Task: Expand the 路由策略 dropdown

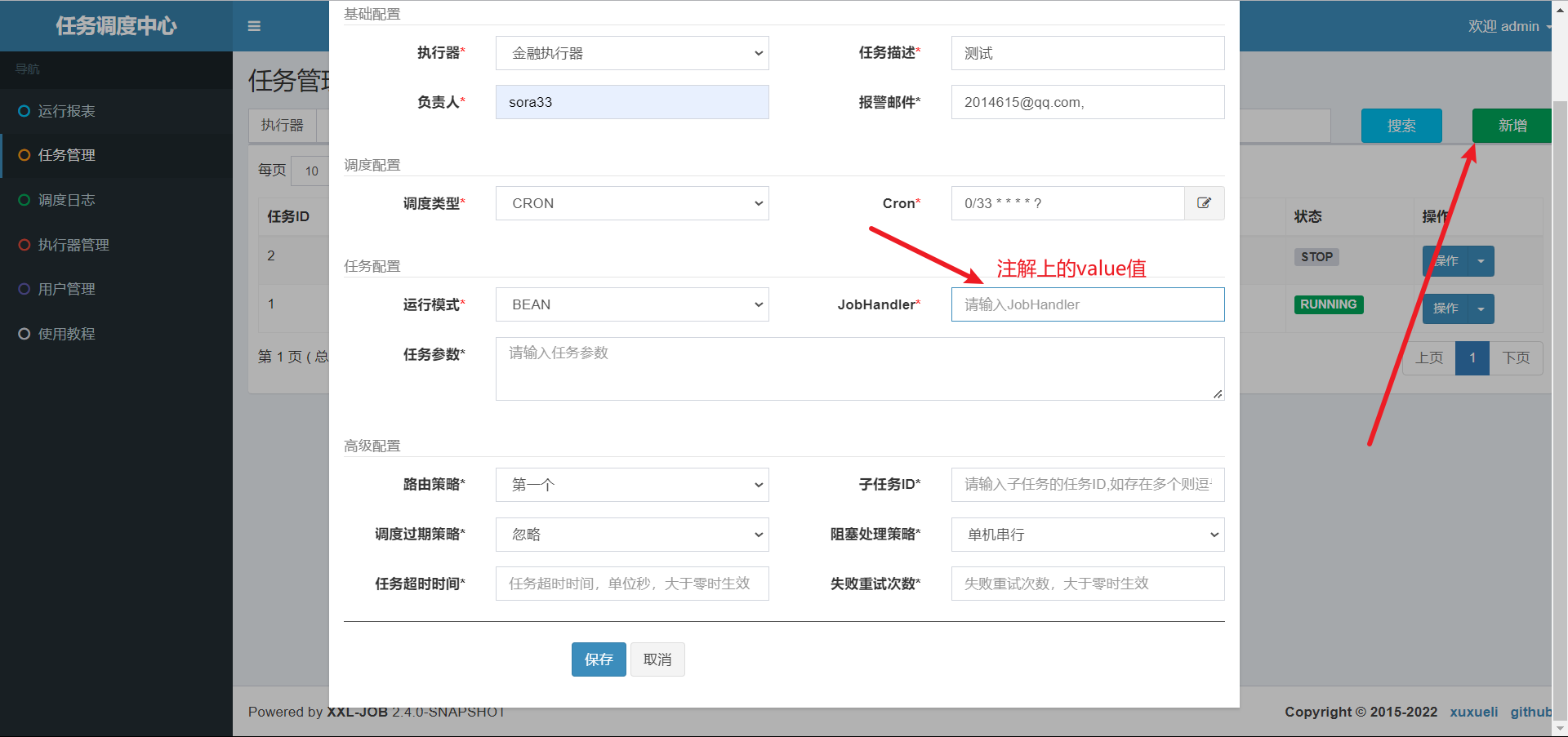Action: click(x=631, y=485)
